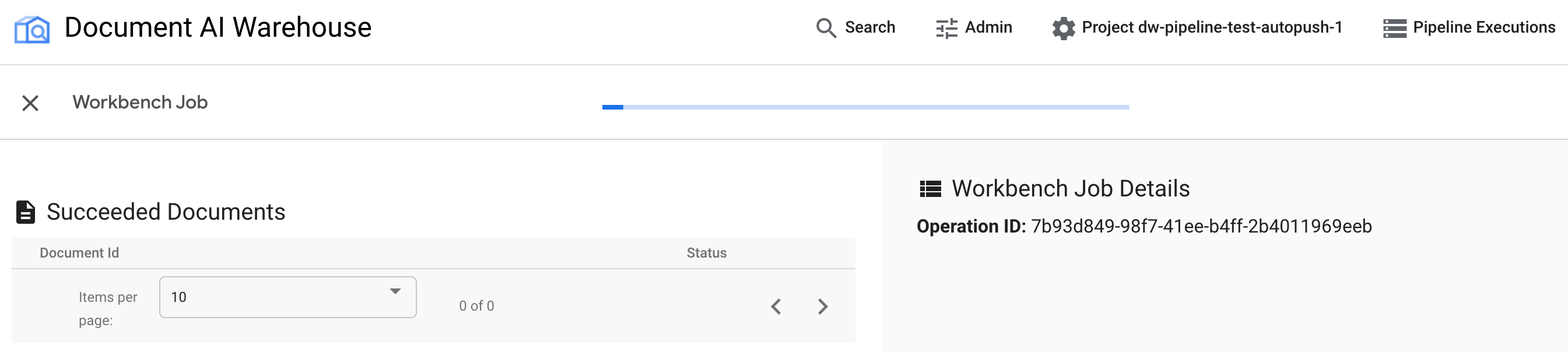
Task: Click the page size dropdown arrow
Action: [x=395, y=291]
